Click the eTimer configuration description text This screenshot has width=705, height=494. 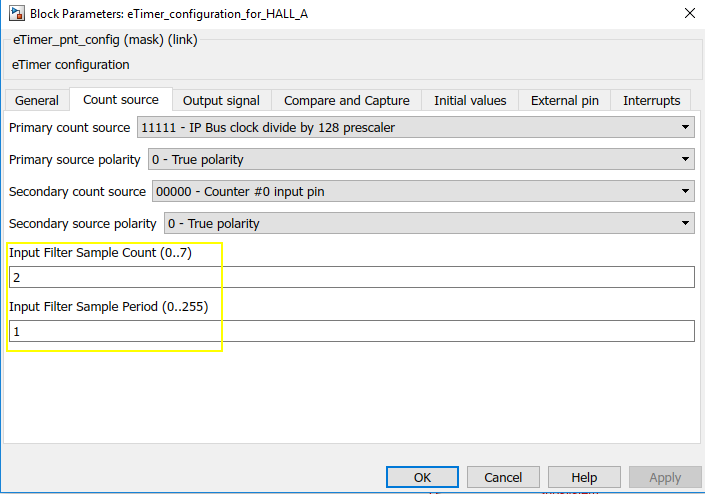point(71,64)
